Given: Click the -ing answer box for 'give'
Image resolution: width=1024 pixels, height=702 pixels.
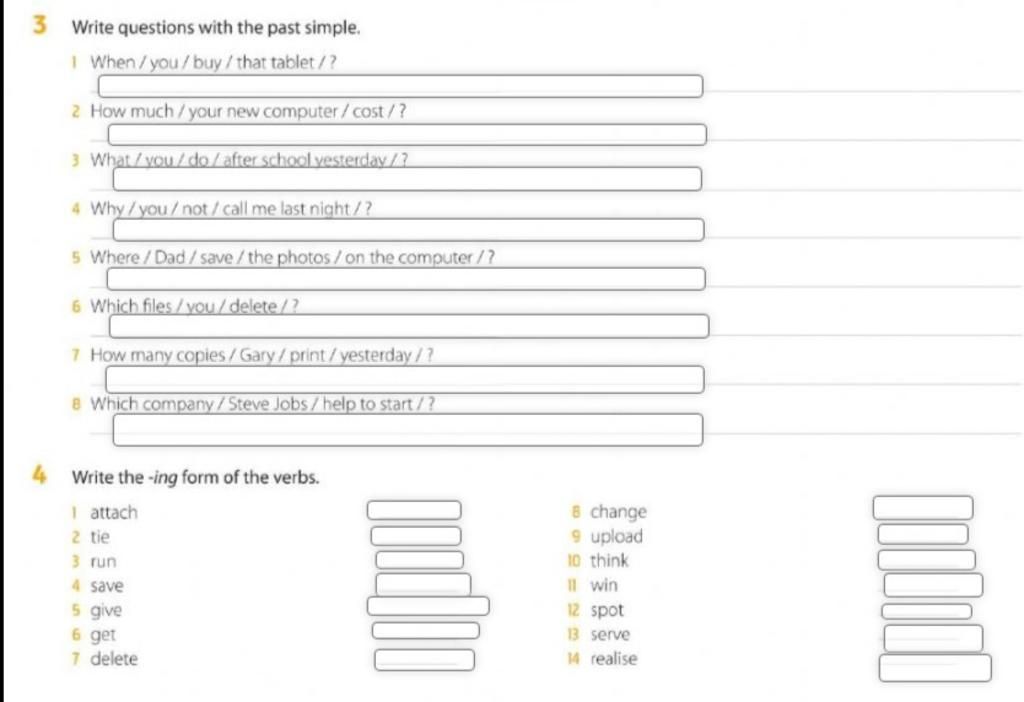Looking at the screenshot, I should pos(428,606).
